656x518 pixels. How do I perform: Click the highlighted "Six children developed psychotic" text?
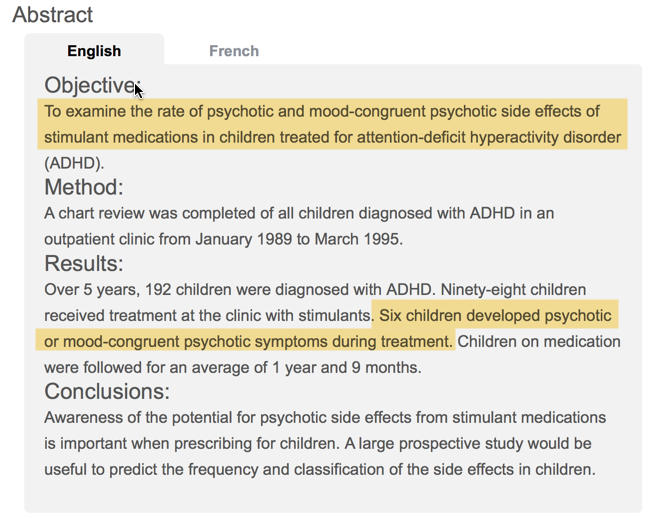pos(495,316)
